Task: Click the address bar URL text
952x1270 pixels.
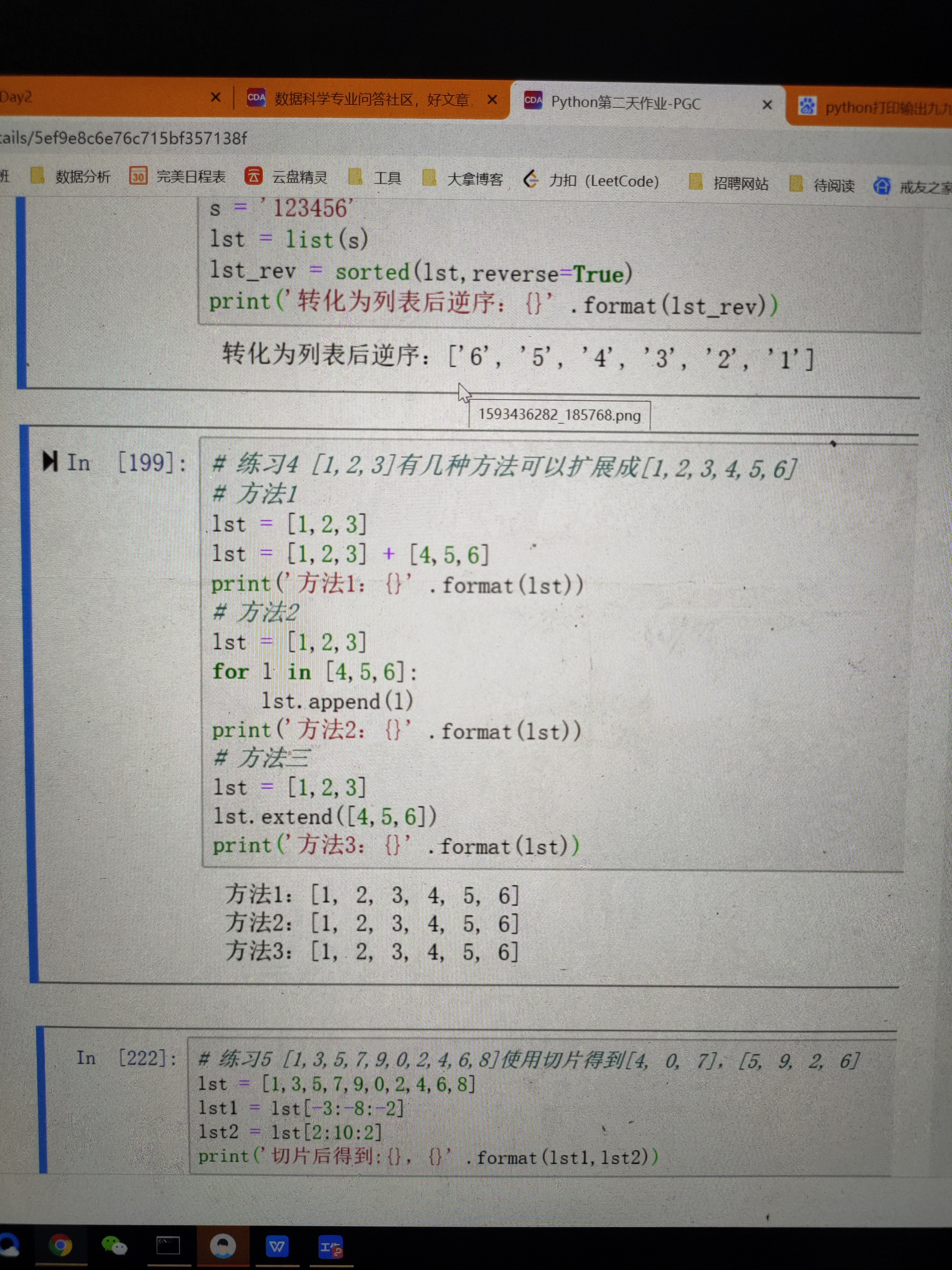Action: pos(123,138)
